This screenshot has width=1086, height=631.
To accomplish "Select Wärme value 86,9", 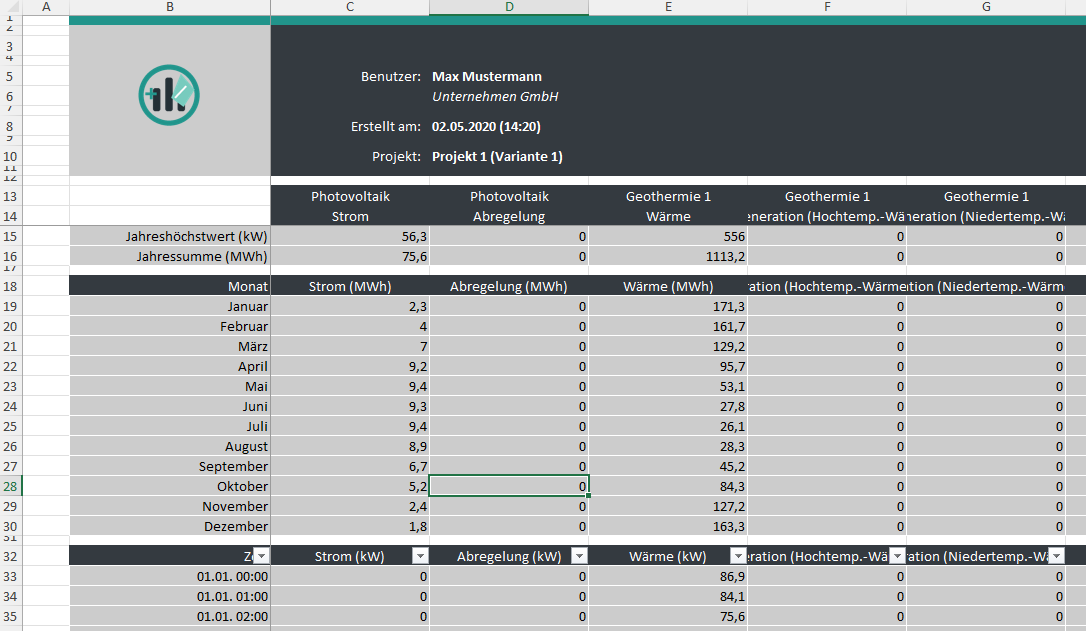I will (x=668, y=576).
